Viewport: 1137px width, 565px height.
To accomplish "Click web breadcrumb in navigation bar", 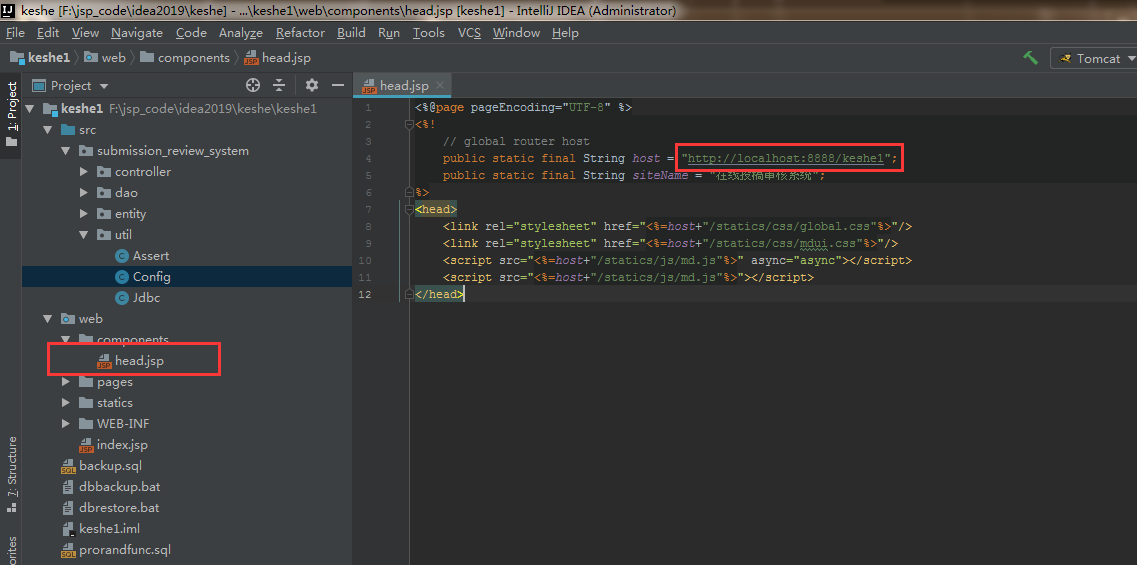I will click(106, 58).
